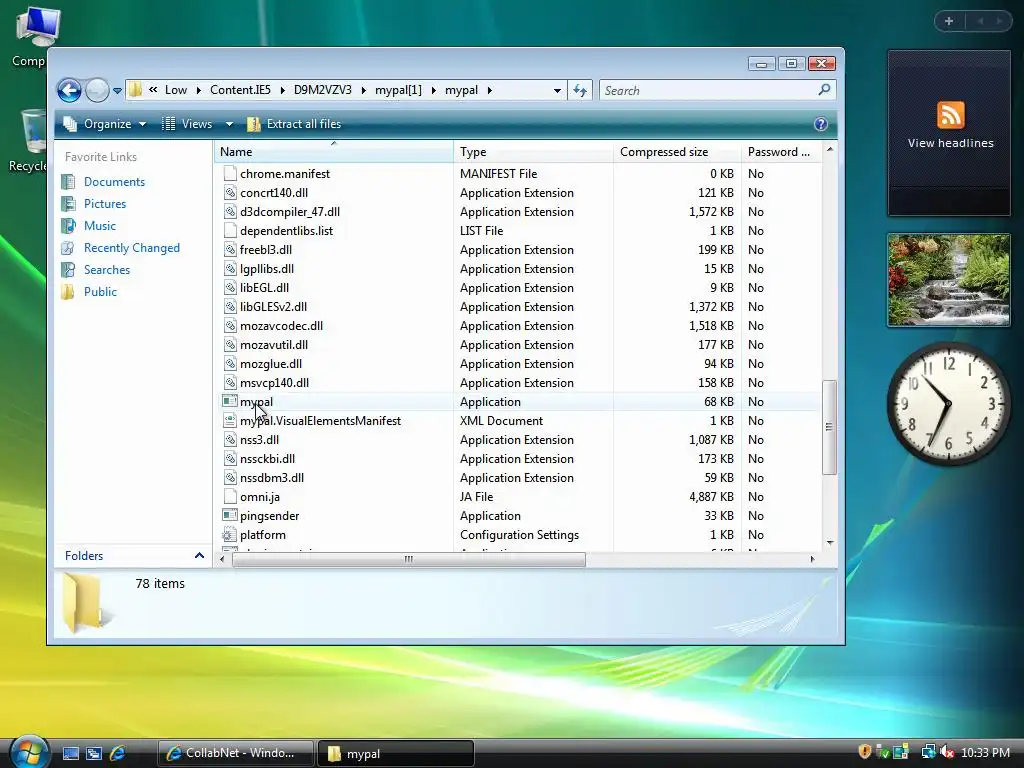Click Extract all files
The image size is (1024, 768).
tap(294, 123)
